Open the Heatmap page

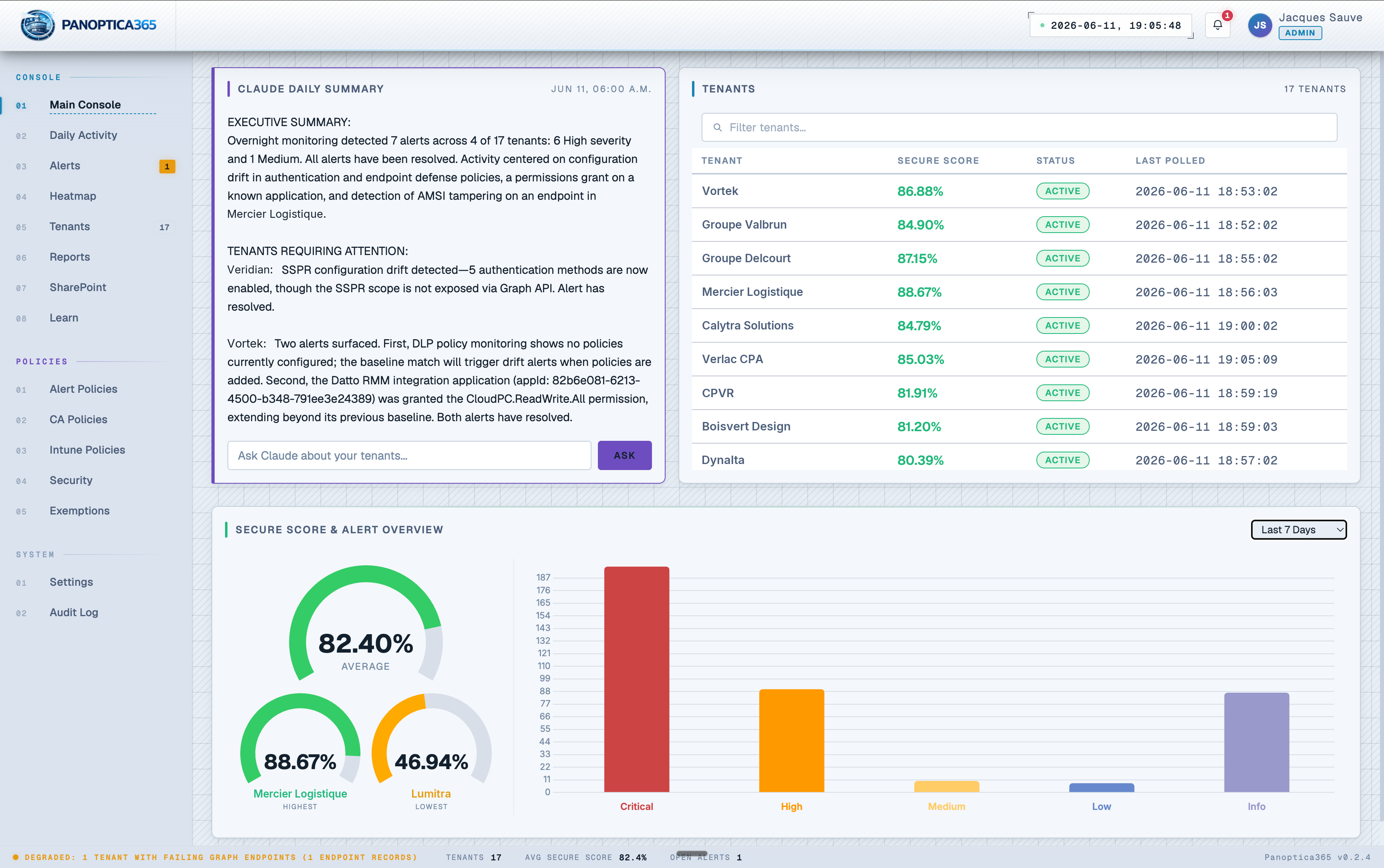(x=73, y=196)
